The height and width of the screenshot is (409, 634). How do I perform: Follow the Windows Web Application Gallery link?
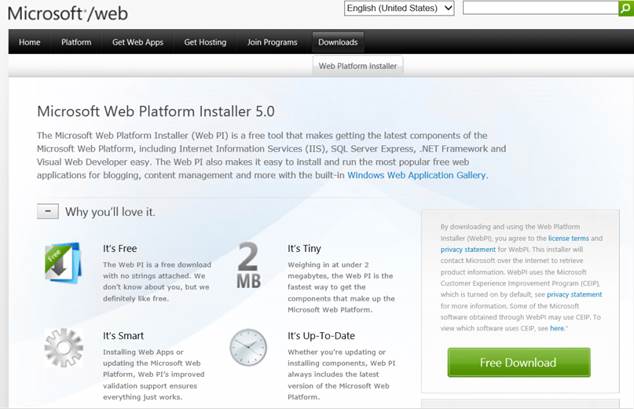416,175
